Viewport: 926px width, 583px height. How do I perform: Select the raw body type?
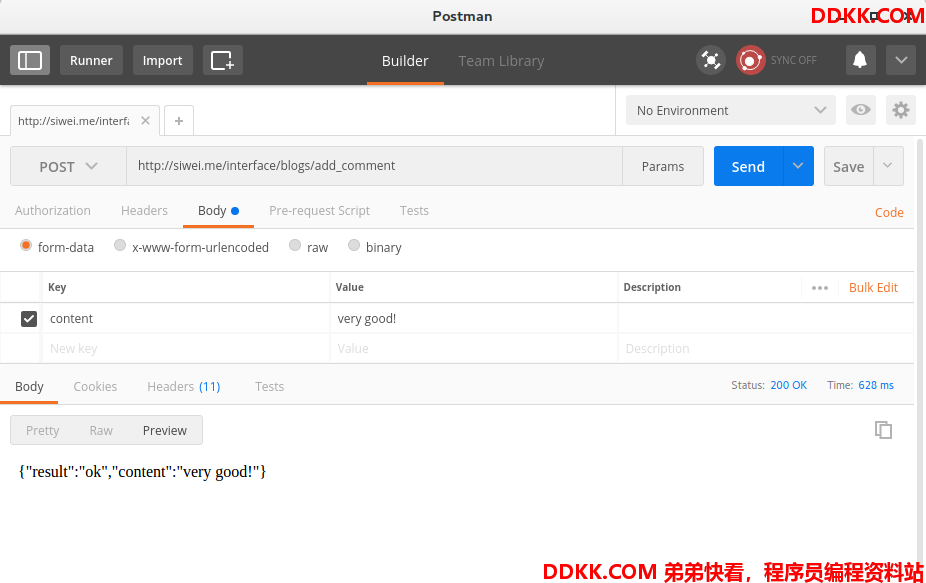295,245
